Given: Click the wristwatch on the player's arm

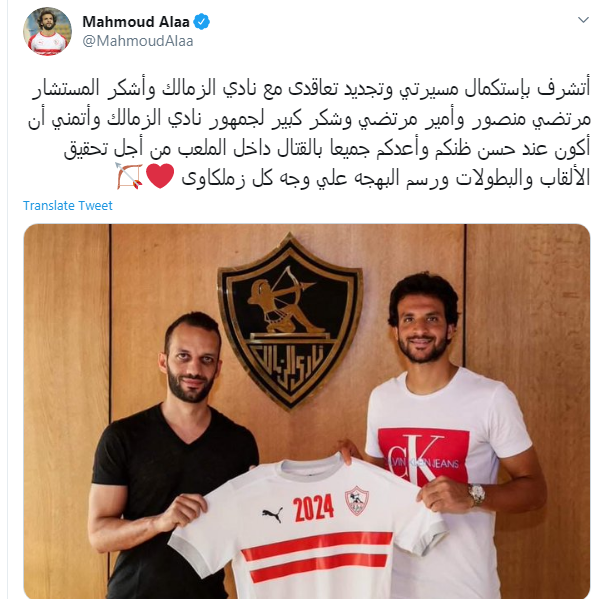Looking at the screenshot, I should [476, 495].
